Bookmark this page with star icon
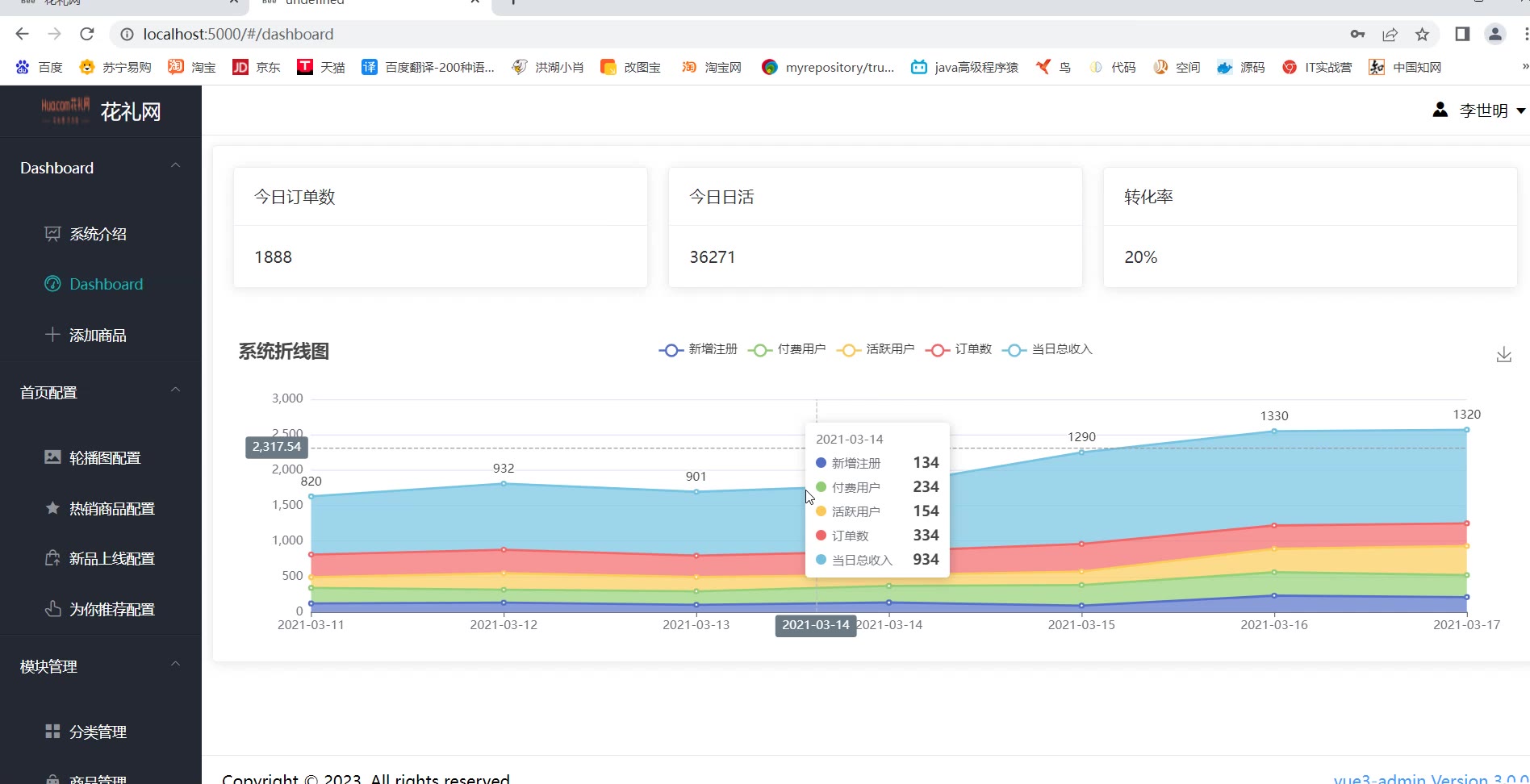The width and height of the screenshot is (1530, 784). (x=1422, y=34)
